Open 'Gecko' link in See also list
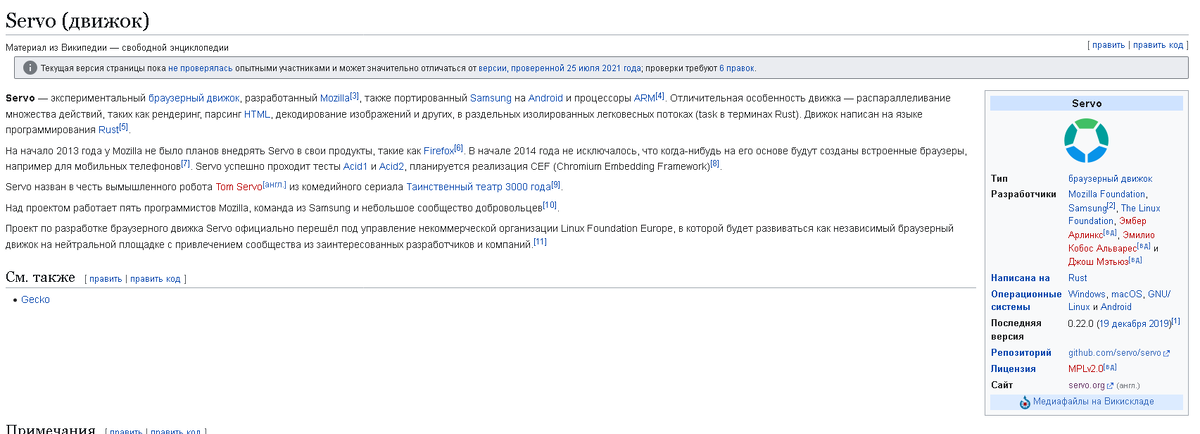Image resolution: width=1200 pixels, height=434 pixels. [35, 300]
